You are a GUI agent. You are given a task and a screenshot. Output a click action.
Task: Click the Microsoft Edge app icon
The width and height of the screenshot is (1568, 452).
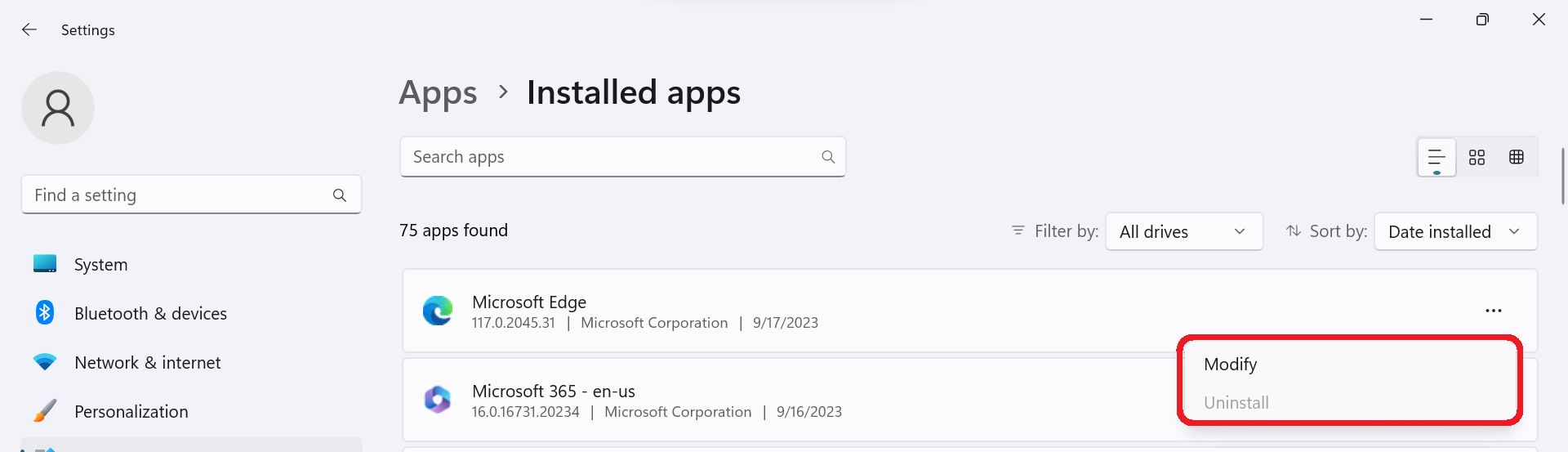(x=438, y=311)
